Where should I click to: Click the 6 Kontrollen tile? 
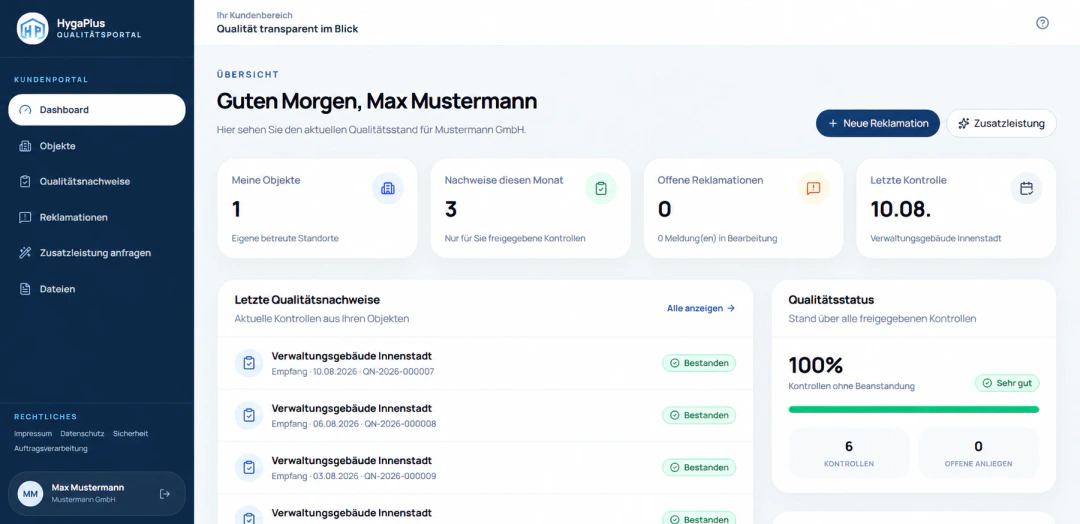pos(849,453)
